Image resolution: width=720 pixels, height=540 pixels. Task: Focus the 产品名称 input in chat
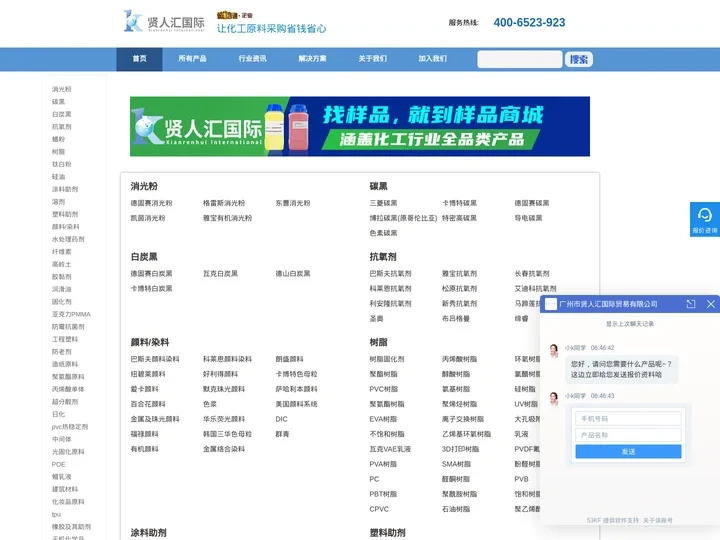point(628,435)
